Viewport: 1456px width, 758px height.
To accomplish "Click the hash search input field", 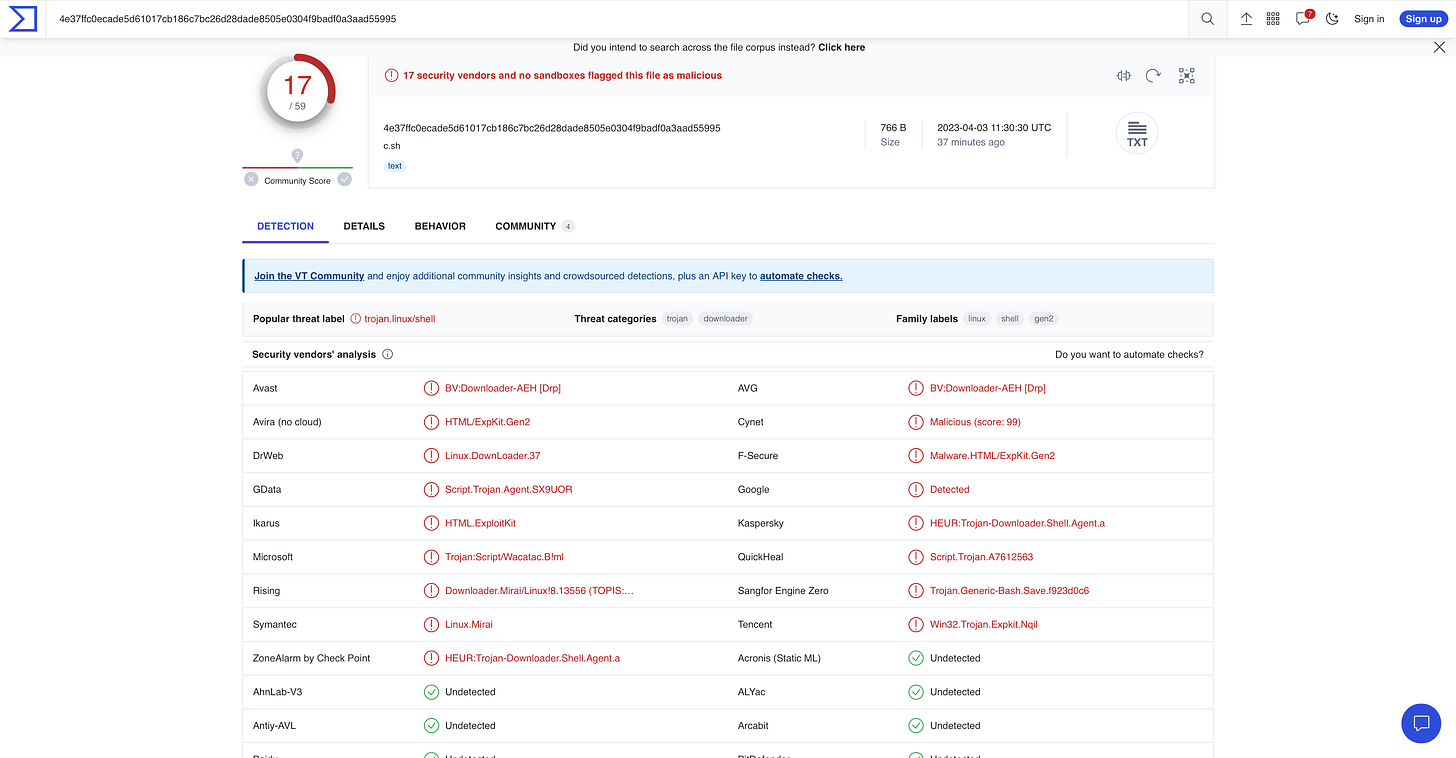I will (x=618, y=19).
